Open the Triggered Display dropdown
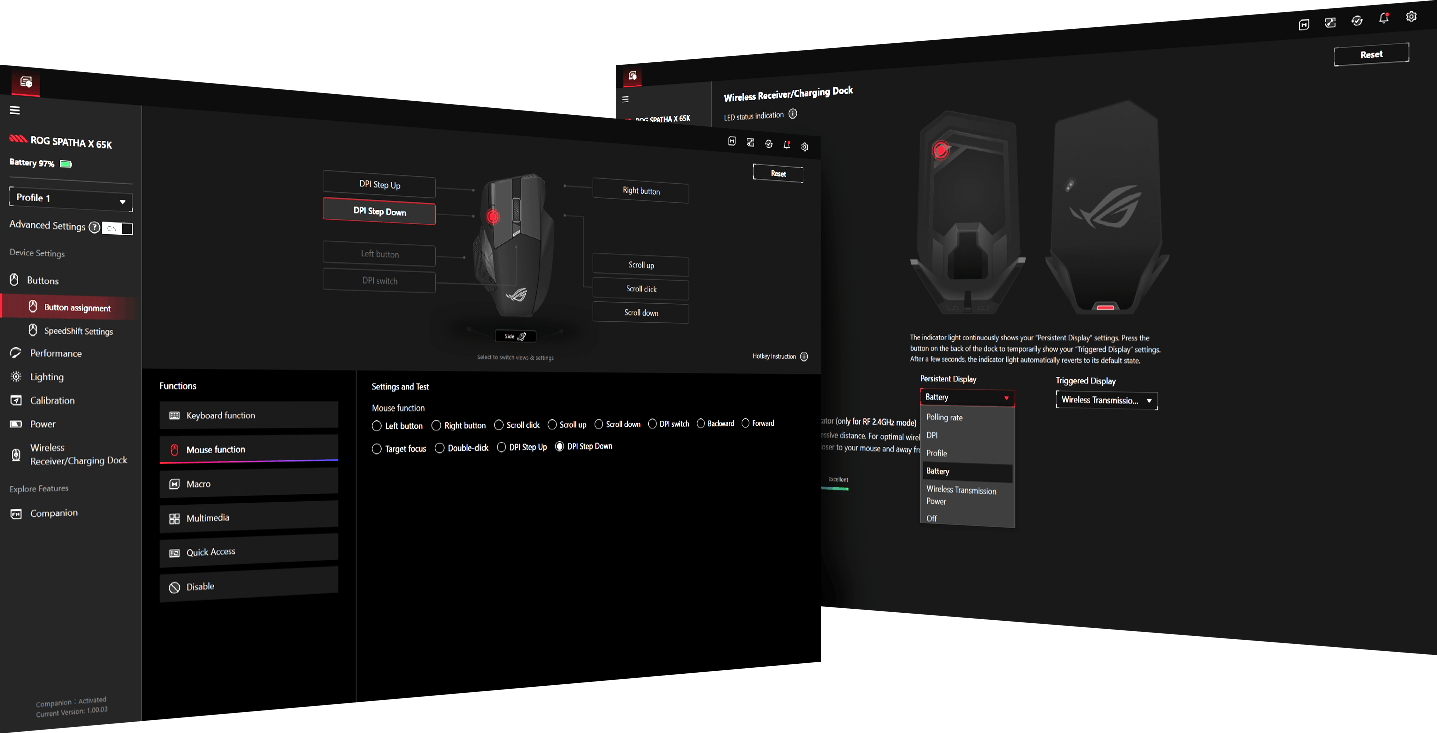 click(x=1106, y=400)
